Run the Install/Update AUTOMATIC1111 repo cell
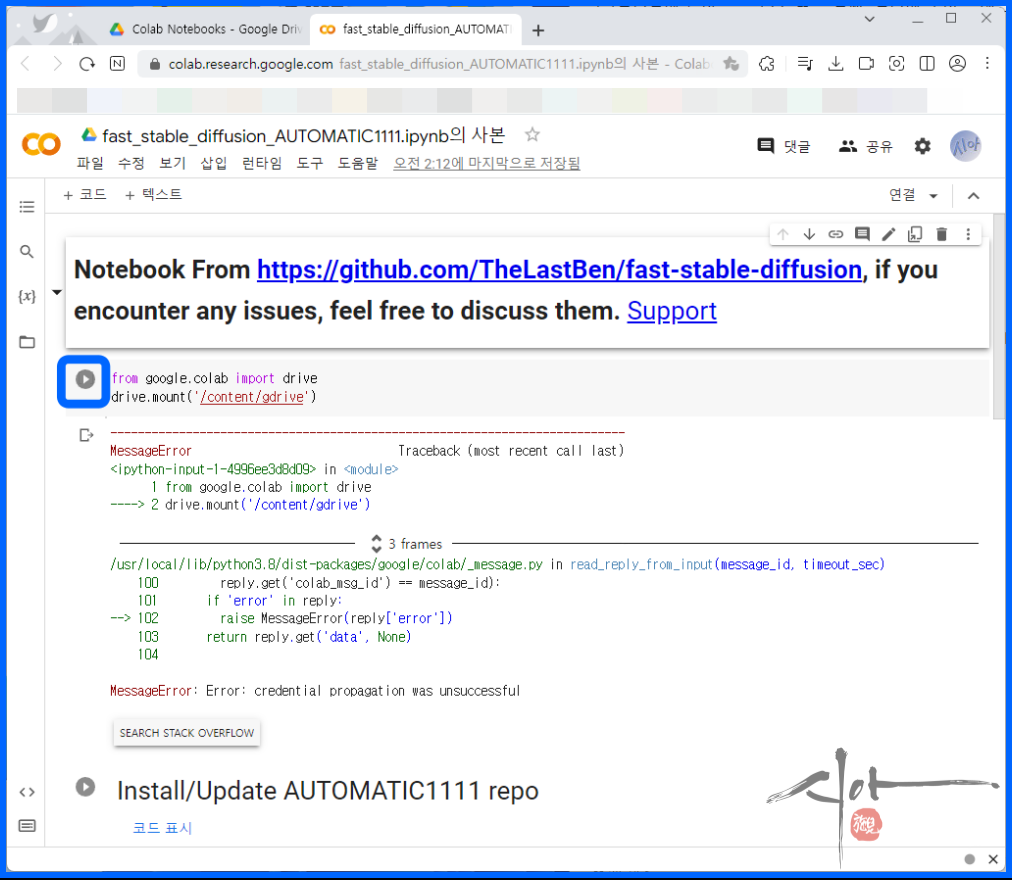The height and width of the screenshot is (880, 1012). [x=85, y=787]
